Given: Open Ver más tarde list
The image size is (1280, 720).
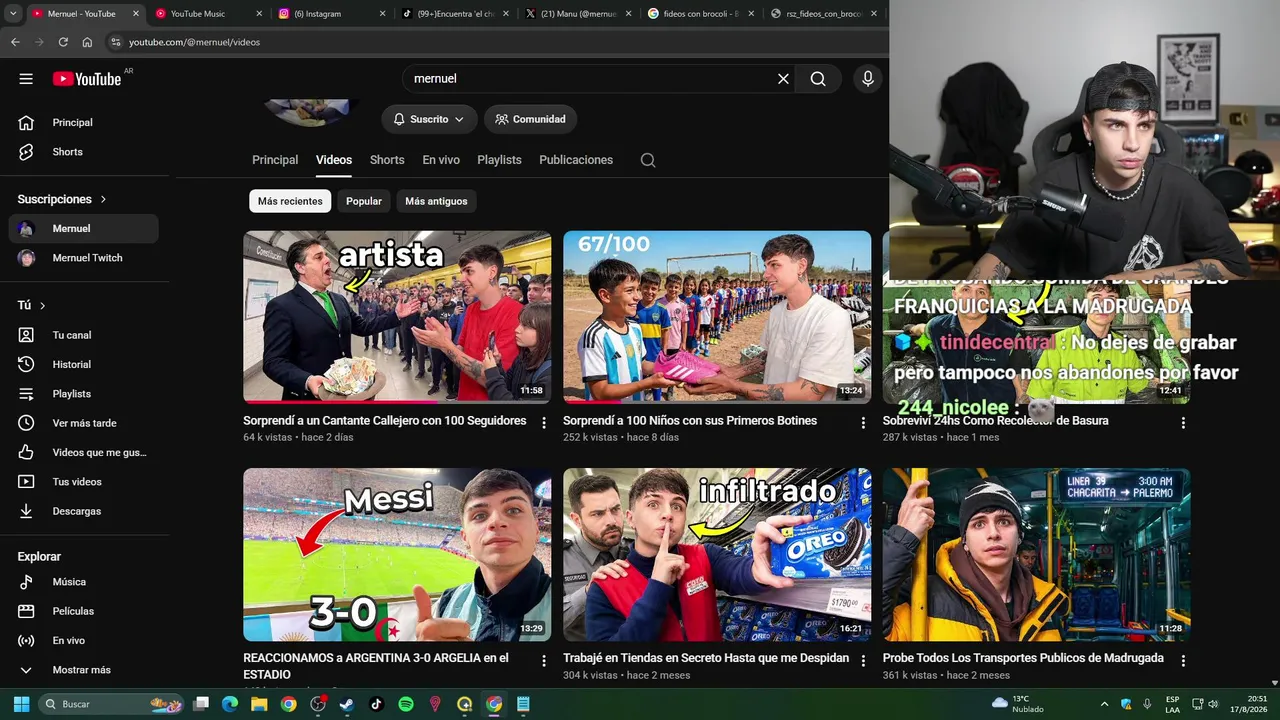Looking at the screenshot, I should [x=84, y=423].
